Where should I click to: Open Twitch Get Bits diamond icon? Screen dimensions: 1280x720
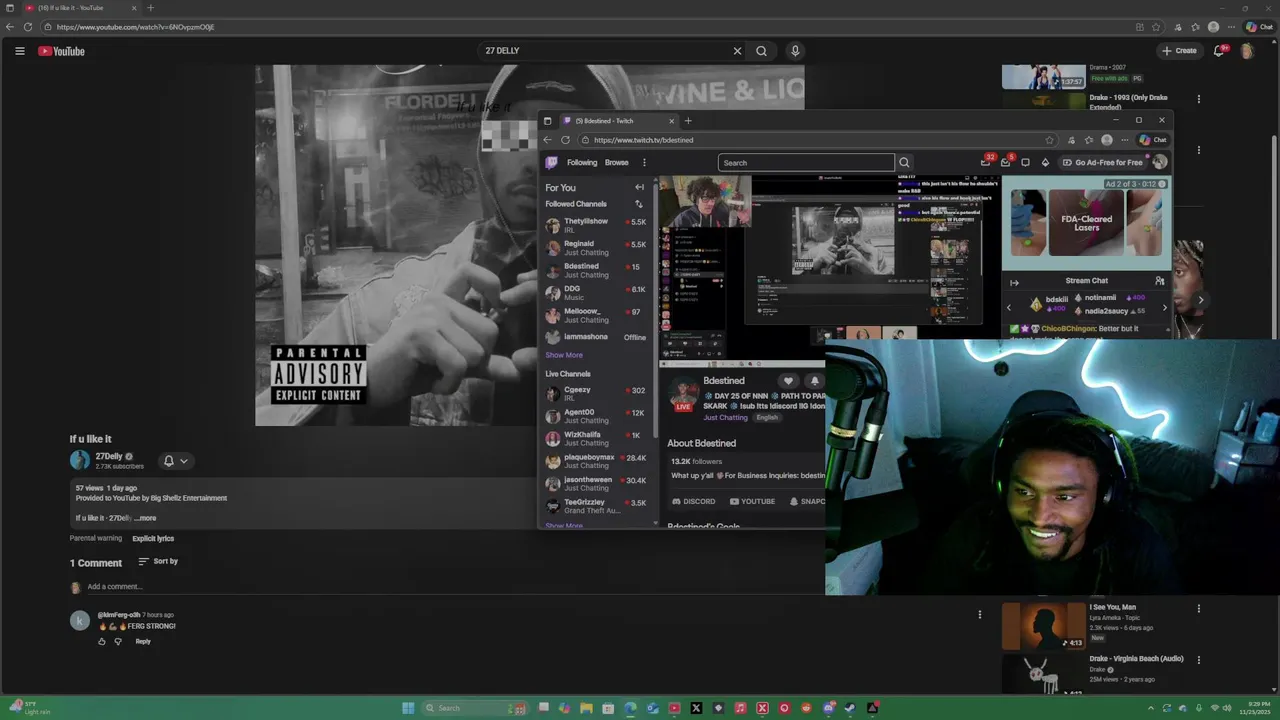coord(1045,162)
